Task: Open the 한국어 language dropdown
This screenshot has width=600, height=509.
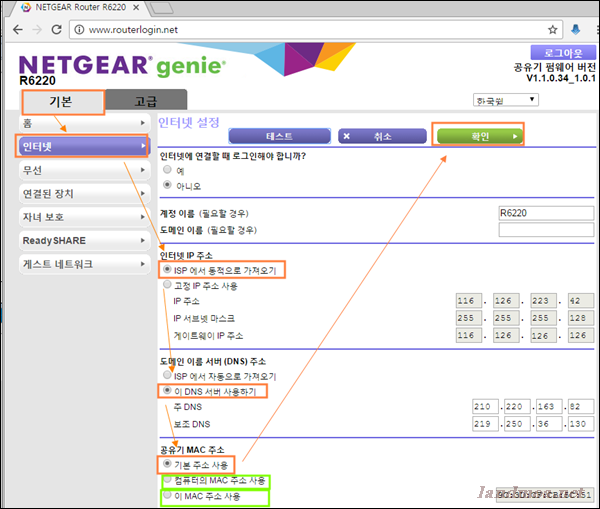Action: (505, 100)
